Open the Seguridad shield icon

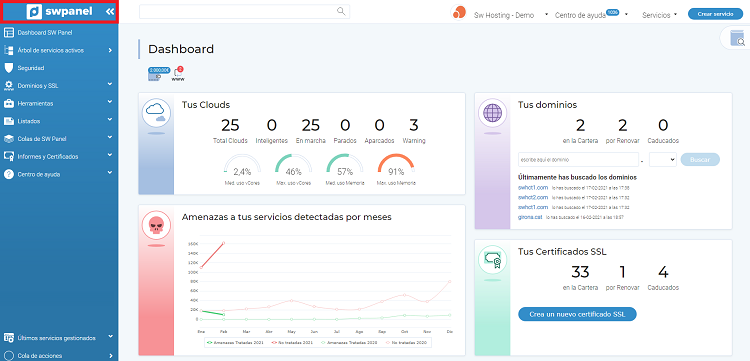point(8,68)
